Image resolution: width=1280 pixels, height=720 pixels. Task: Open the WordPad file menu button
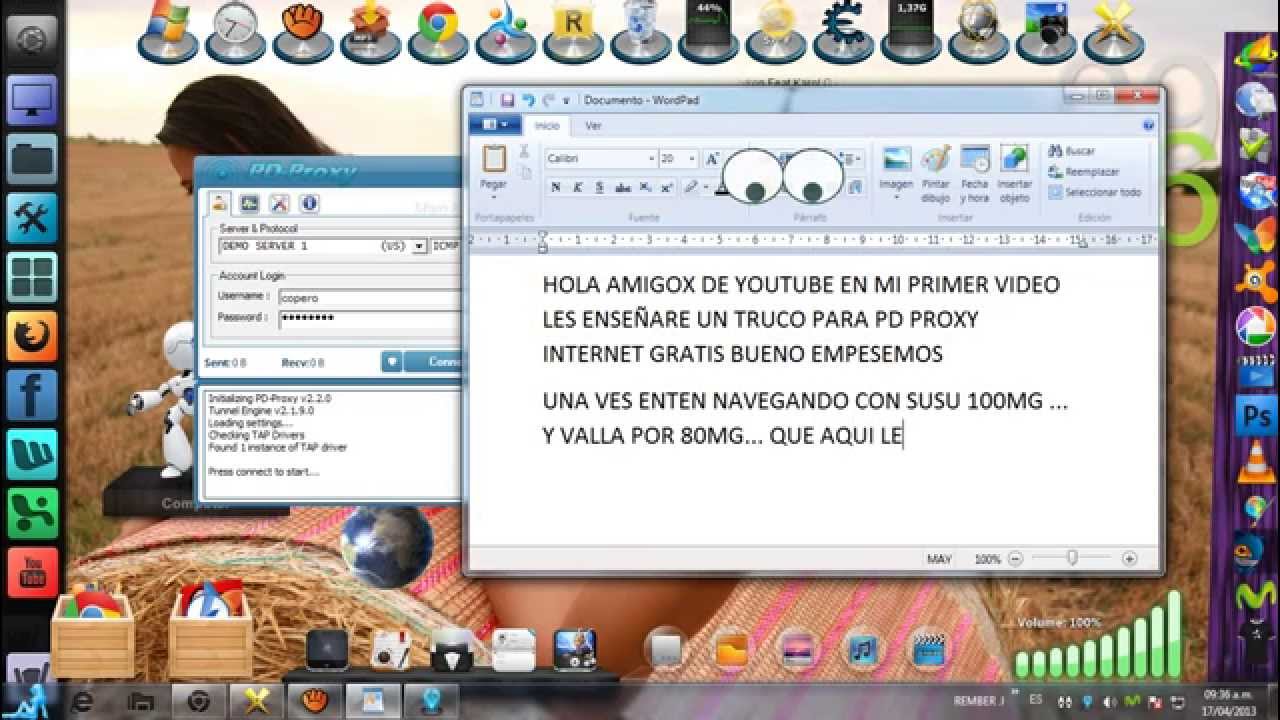495,125
